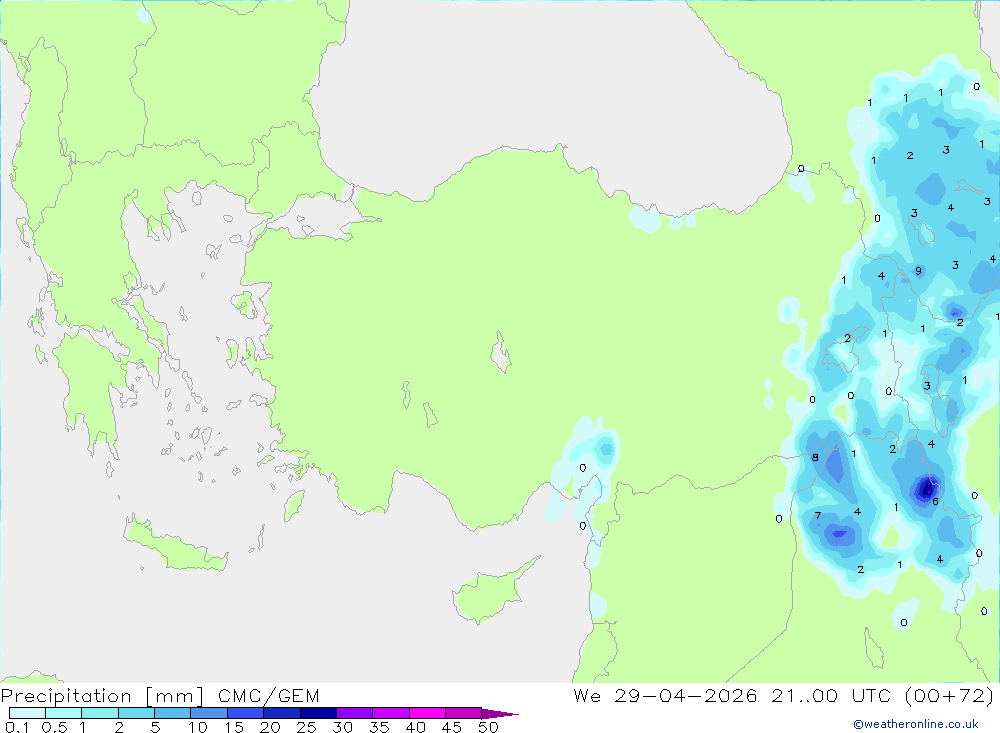The height and width of the screenshot is (733, 1000).
Task: Click the '21..00 UTC' time text
Action: click(x=831, y=696)
